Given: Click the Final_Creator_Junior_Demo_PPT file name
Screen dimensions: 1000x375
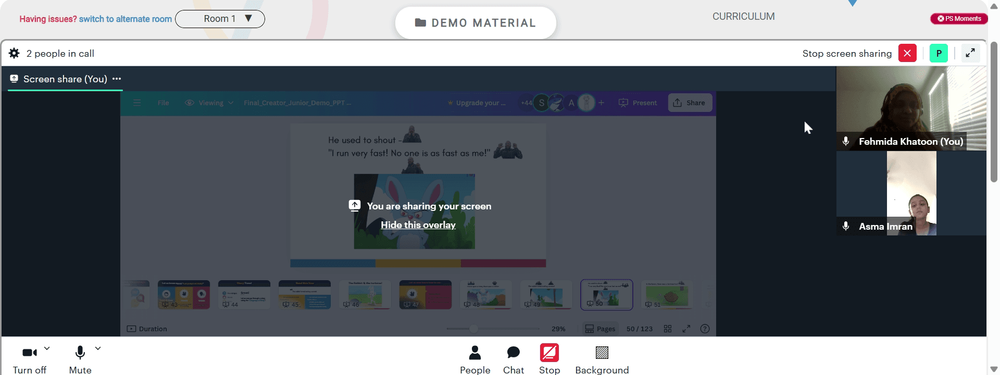Looking at the screenshot, I should pos(297,103).
